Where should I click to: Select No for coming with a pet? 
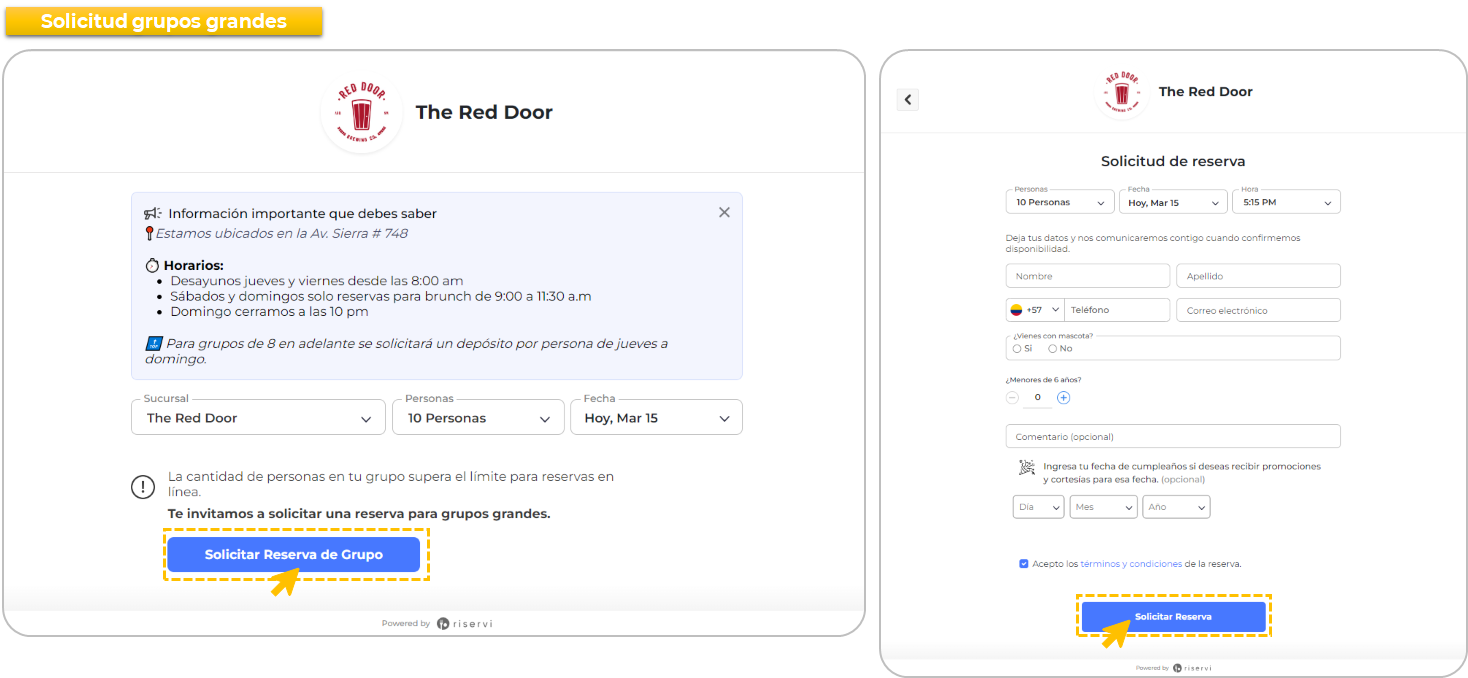tap(1052, 349)
